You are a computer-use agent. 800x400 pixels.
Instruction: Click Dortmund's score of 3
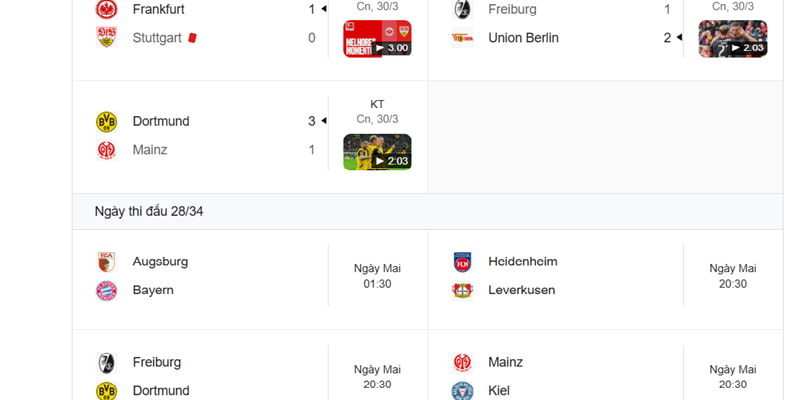pyautogui.click(x=311, y=121)
